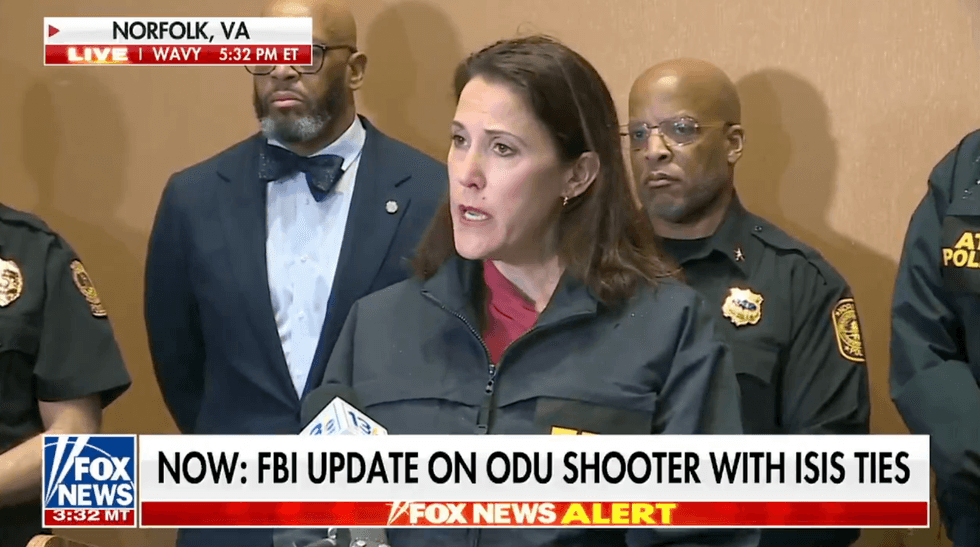Click the yellow lettering on the speaker's jacket
The image size is (980, 547).
pyautogui.click(x=569, y=430)
